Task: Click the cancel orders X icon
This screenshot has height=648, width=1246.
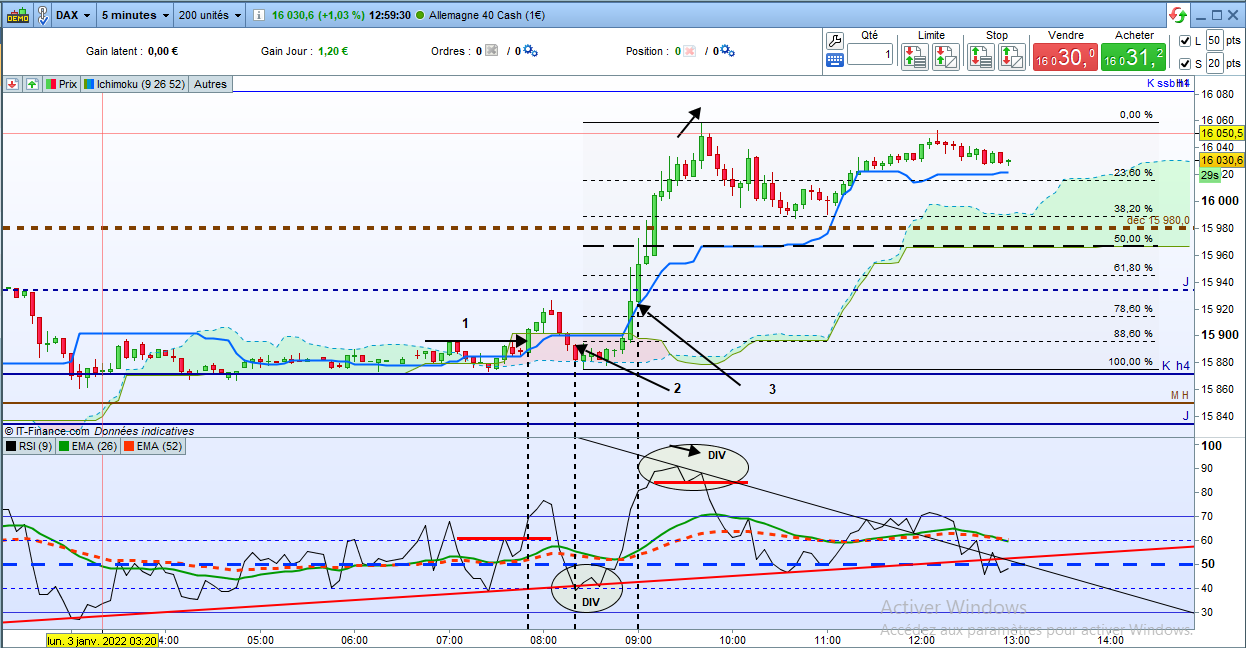Action: point(491,51)
